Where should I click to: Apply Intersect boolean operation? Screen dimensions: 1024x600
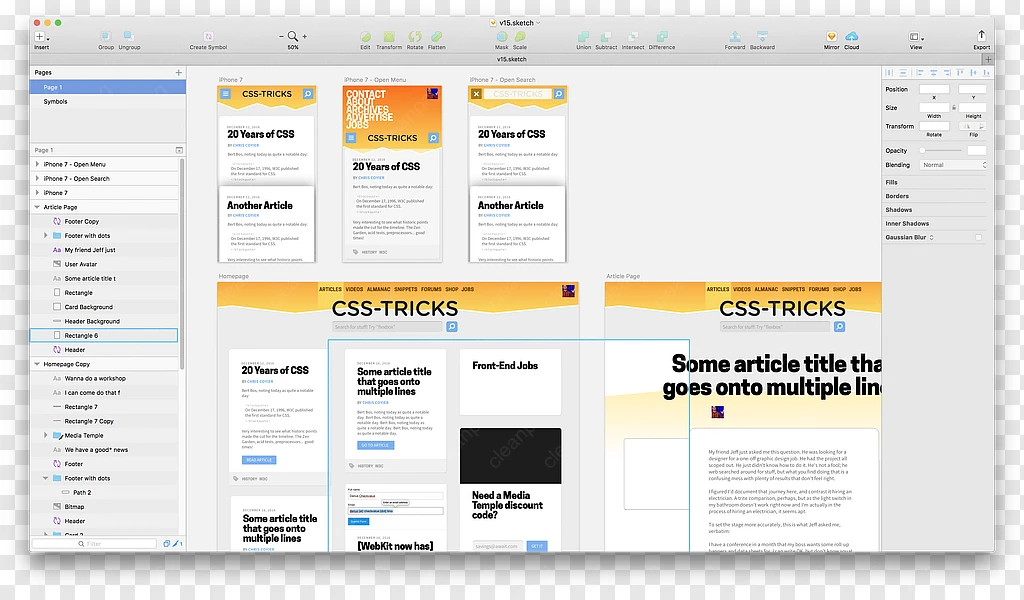point(633,37)
